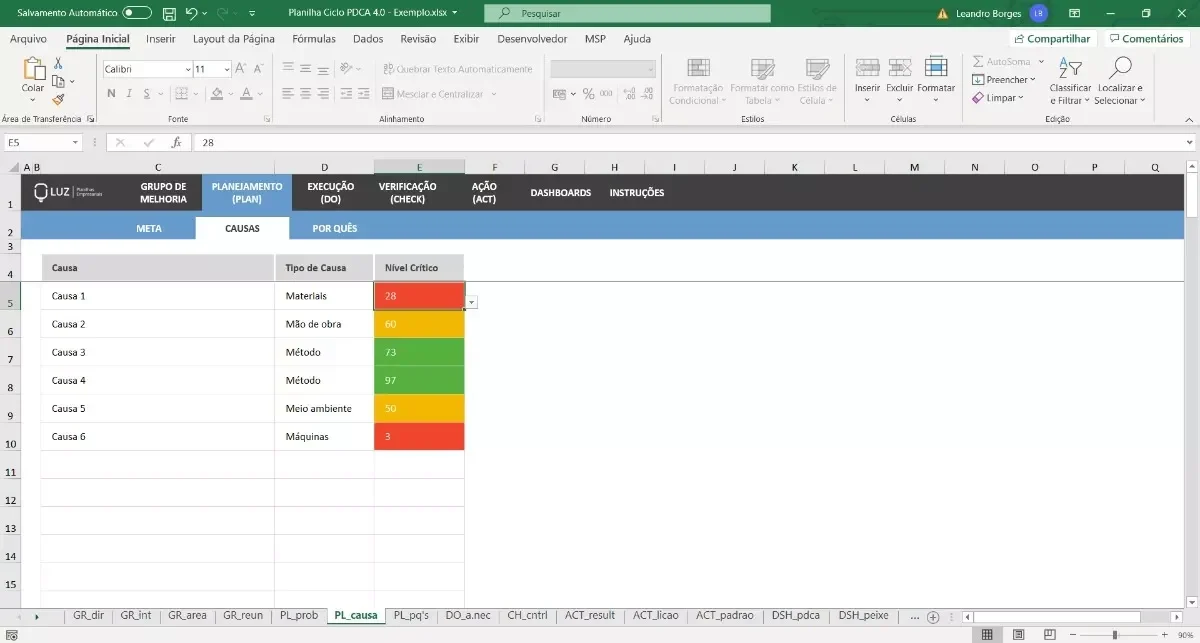Go to DASHBOARDS navigation button
Image resolution: width=1200 pixels, height=643 pixels.
click(x=561, y=193)
